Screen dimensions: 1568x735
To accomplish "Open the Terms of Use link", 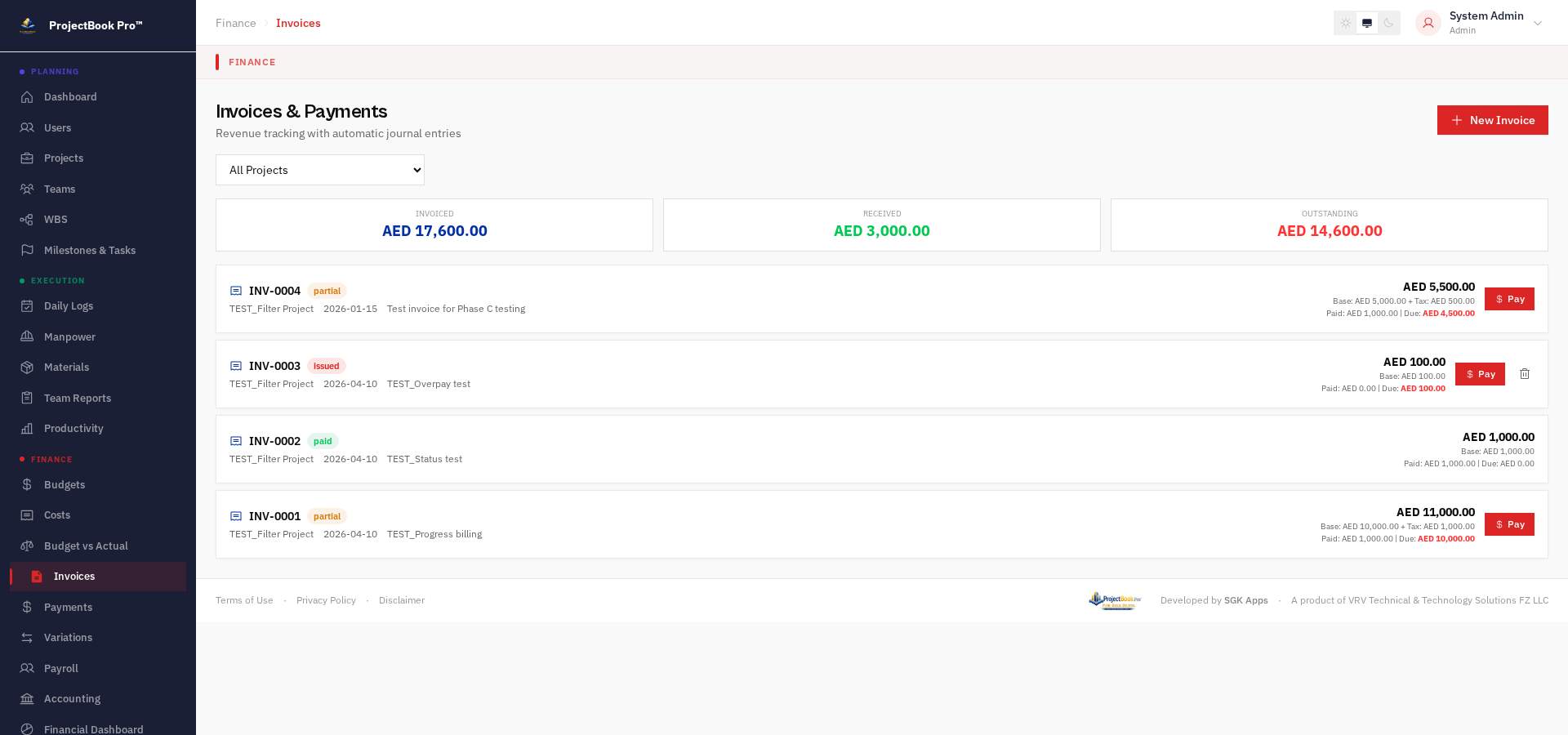I will (244, 600).
